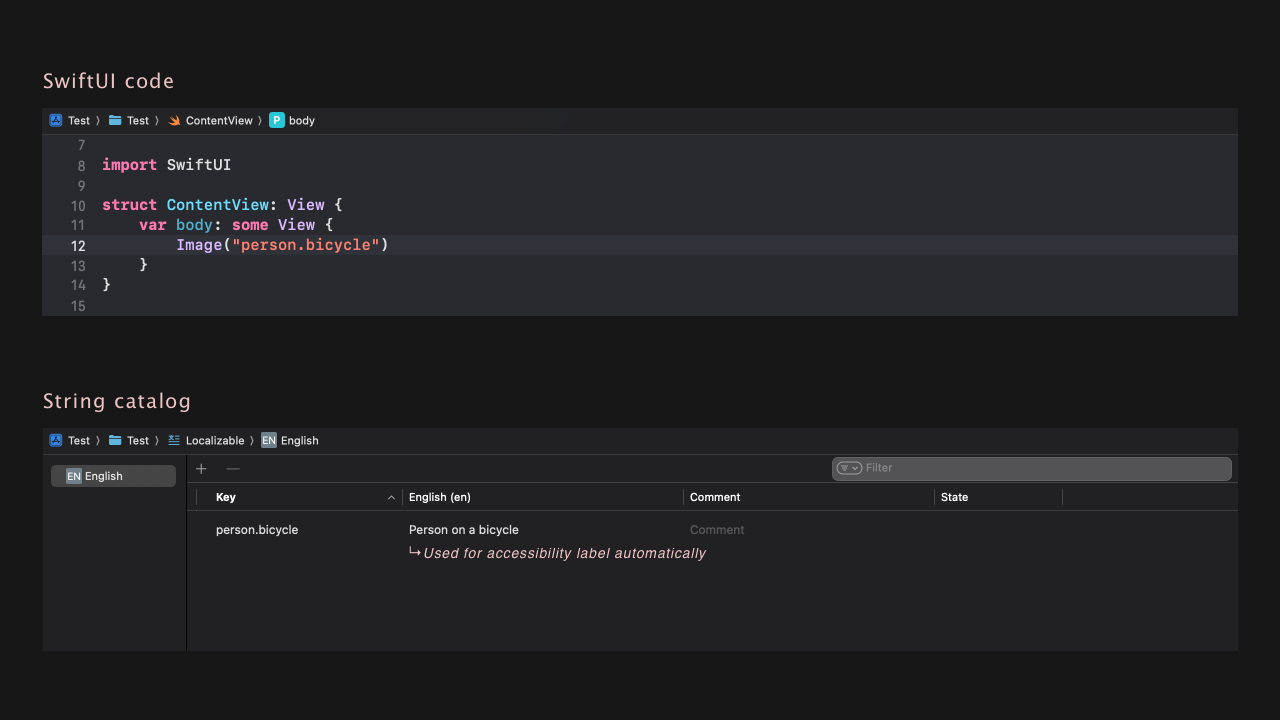
Task: Click the Xcode project icon in code editor breadcrumb
Action: 56,121
